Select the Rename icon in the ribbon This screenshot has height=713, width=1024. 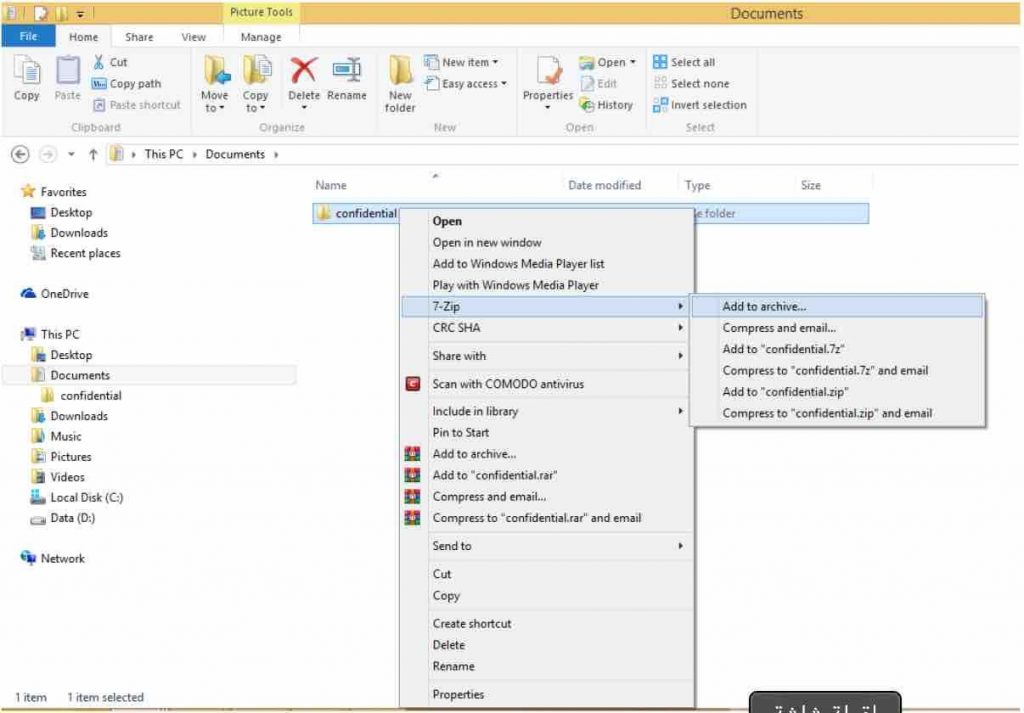347,70
